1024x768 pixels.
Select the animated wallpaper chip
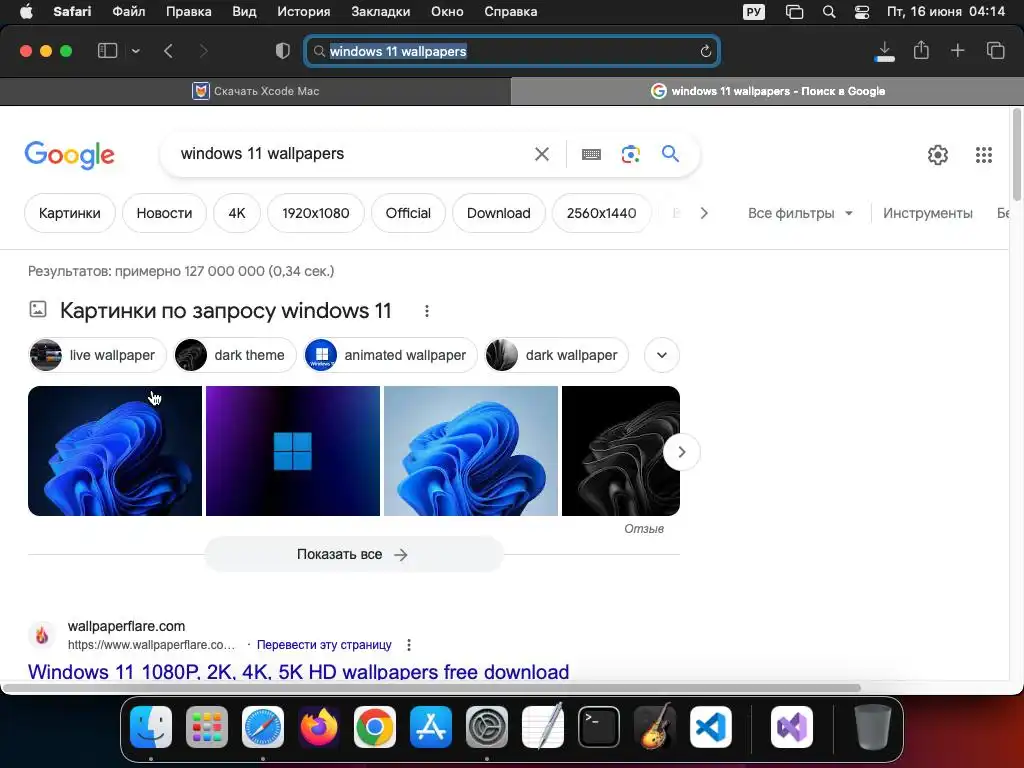(x=391, y=355)
